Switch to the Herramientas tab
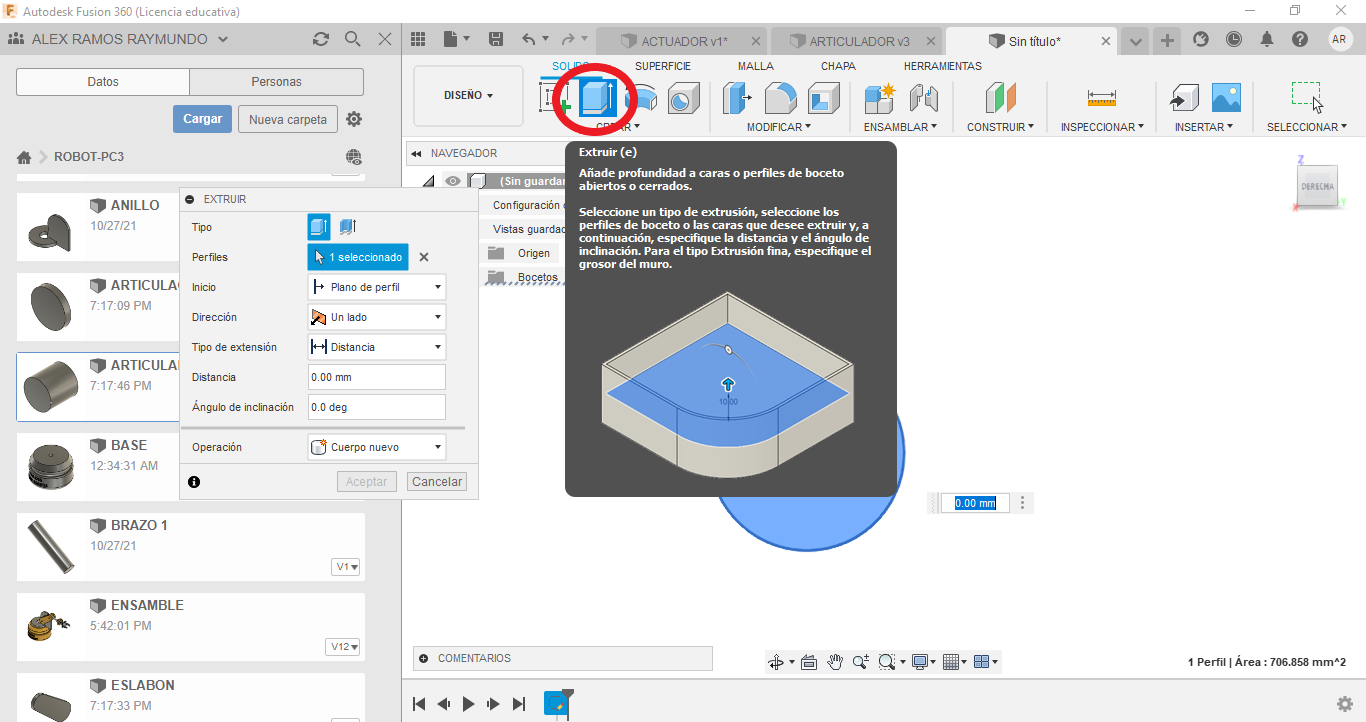The height and width of the screenshot is (722, 1366). click(x=943, y=66)
